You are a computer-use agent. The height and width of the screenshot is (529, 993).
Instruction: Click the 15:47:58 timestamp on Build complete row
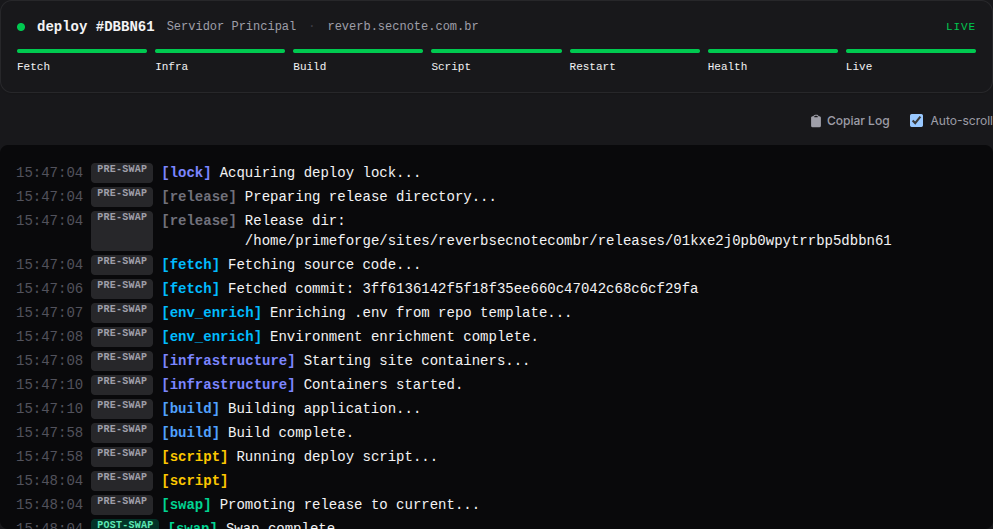tap(49, 433)
